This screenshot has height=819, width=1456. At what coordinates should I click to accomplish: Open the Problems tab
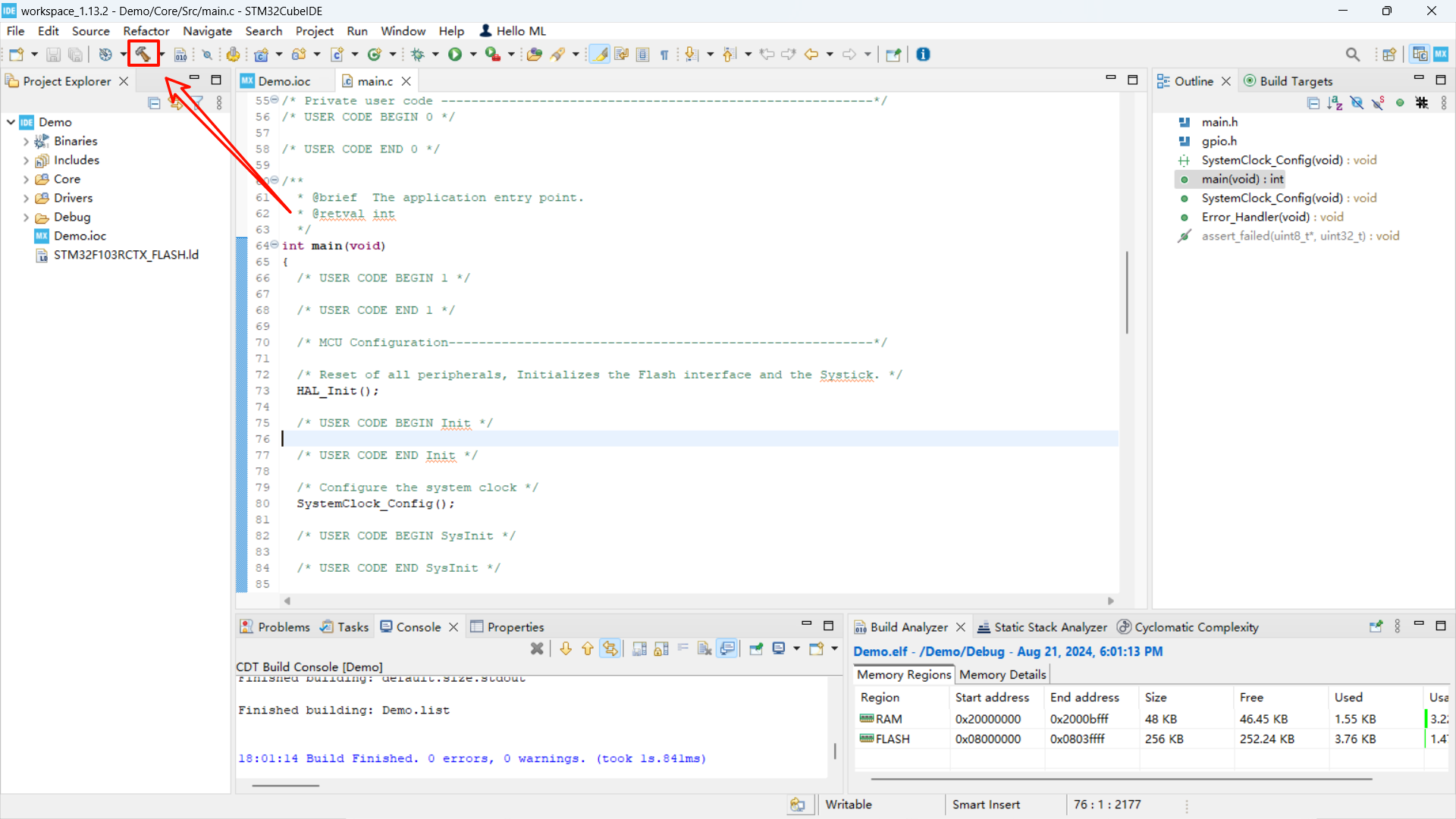click(275, 627)
